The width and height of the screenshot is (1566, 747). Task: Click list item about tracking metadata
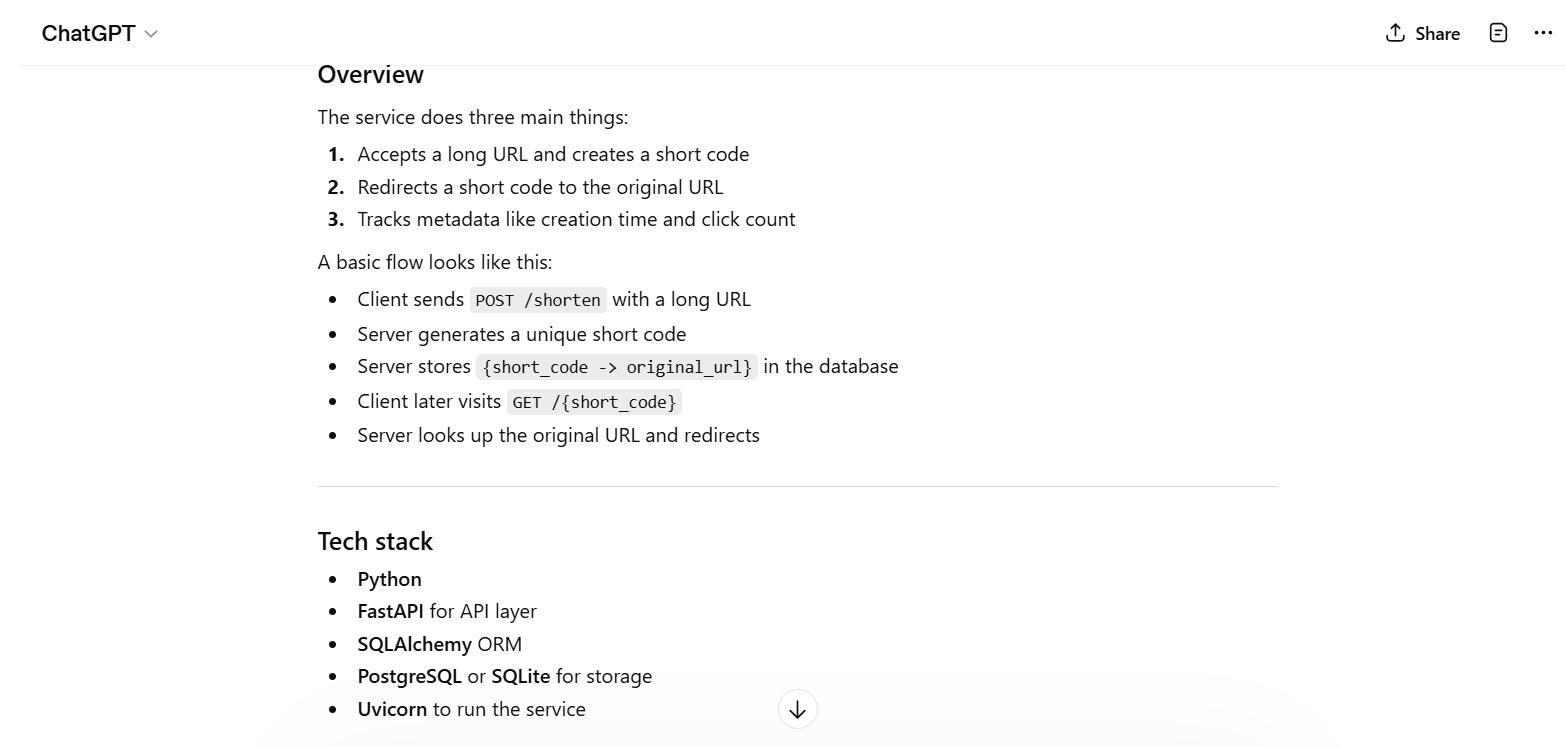tap(576, 219)
